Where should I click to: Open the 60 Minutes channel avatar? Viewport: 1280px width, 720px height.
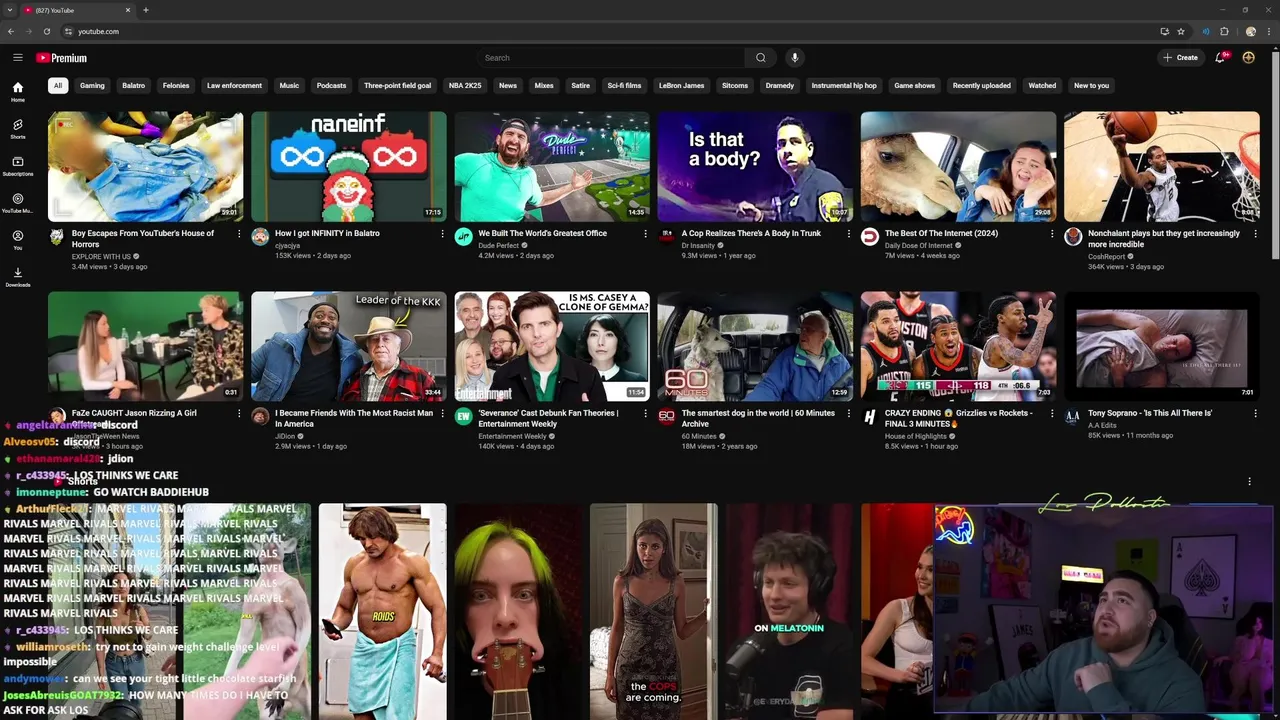click(x=666, y=416)
